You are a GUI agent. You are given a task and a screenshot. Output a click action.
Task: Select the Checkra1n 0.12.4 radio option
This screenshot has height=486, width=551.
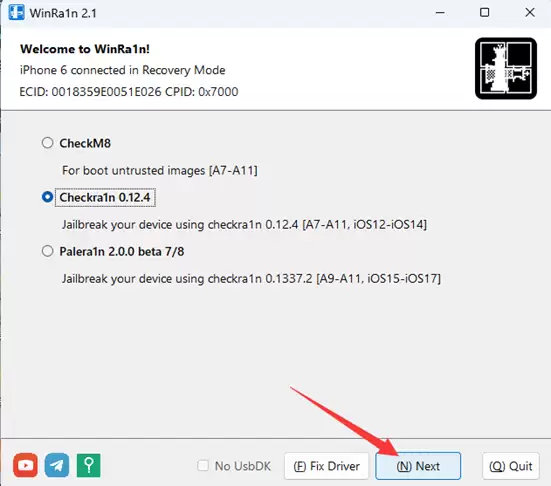pos(47,197)
